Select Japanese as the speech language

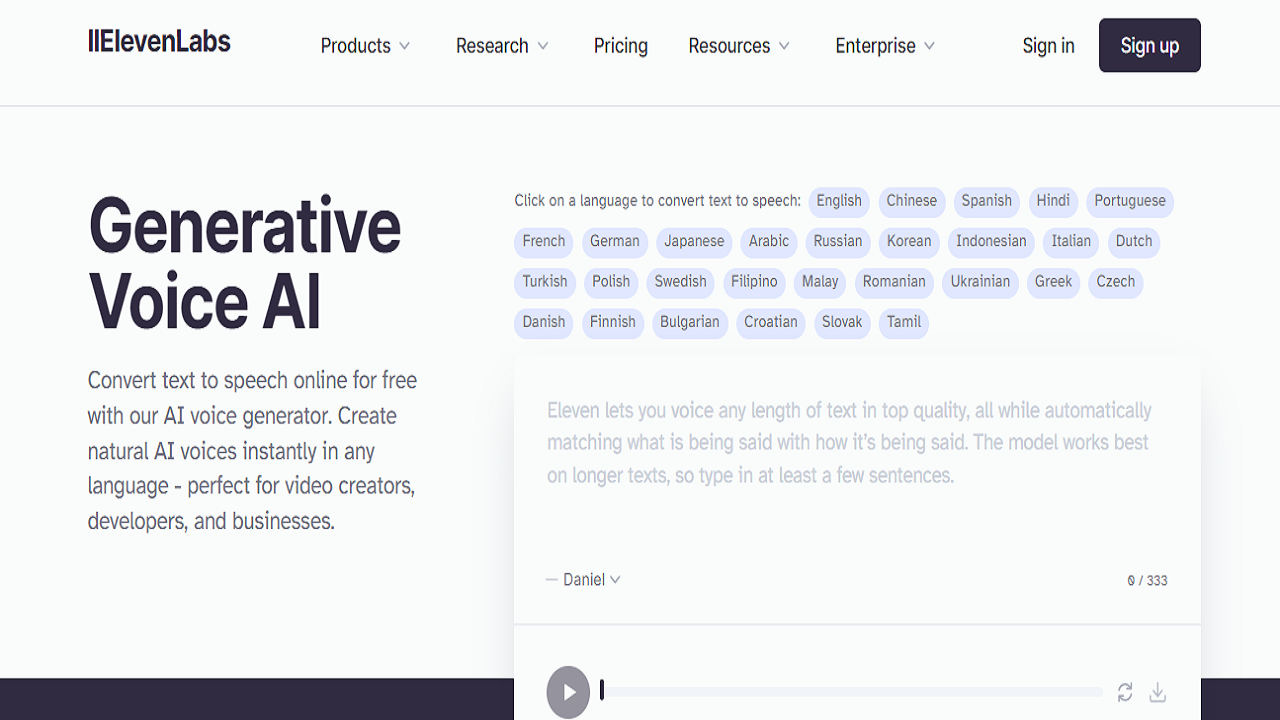[694, 241]
